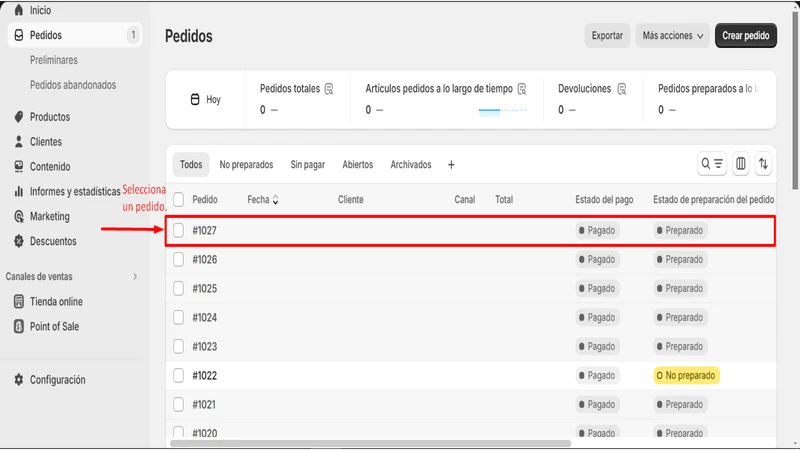Switch to Abiertos tab
This screenshot has height=450, width=800.
(358, 165)
